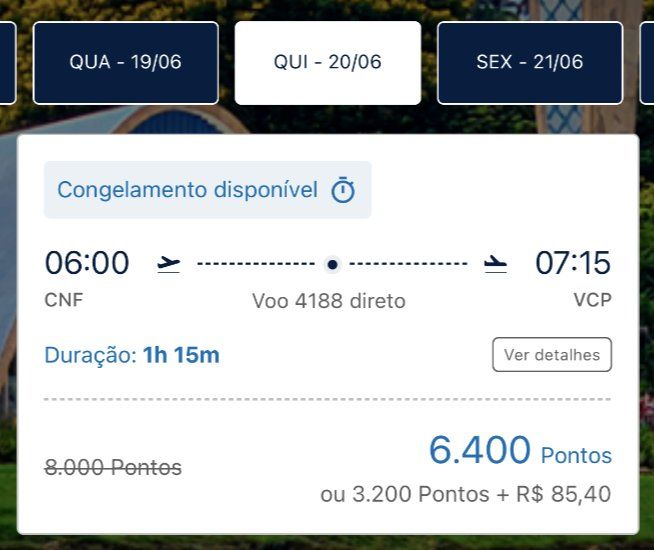
Task: Choose the 6.400 Pontos price
Action: [520, 450]
